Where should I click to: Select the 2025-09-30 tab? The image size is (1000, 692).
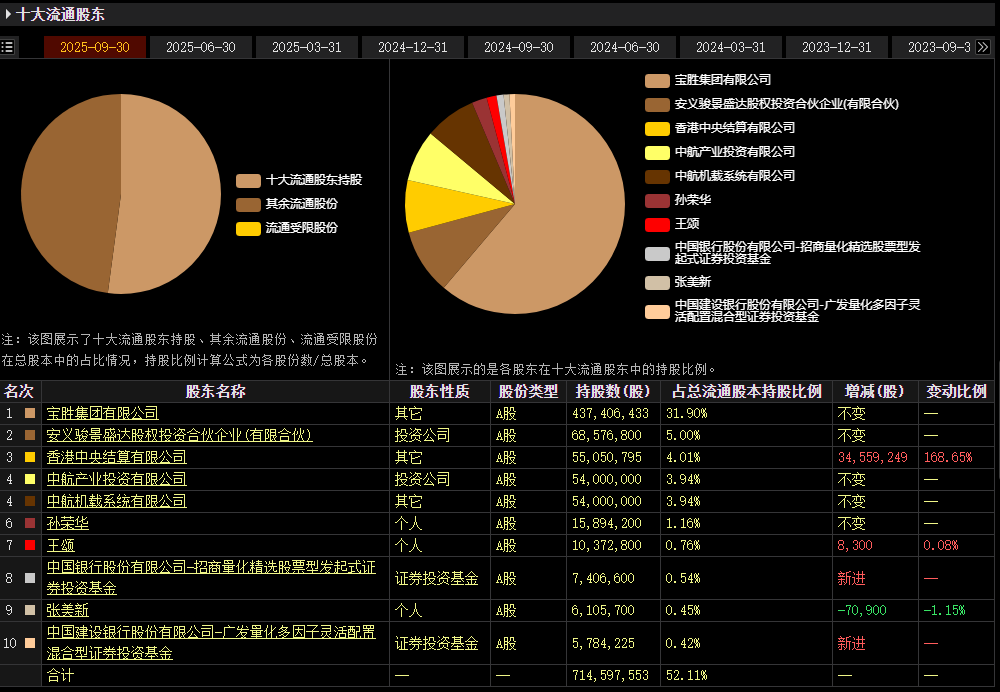(x=94, y=47)
